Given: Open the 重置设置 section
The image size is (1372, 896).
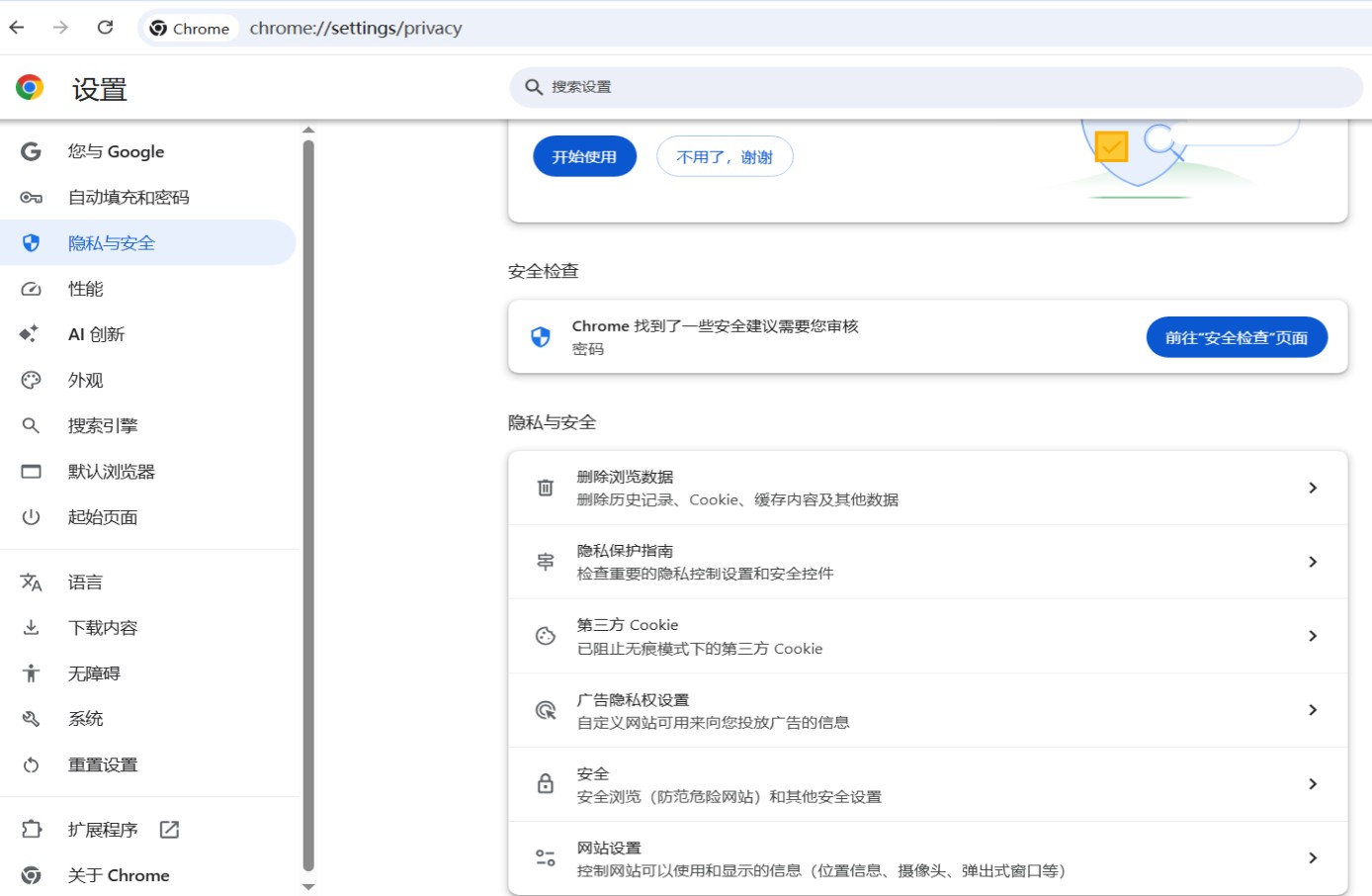Looking at the screenshot, I should tap(148, 764).
